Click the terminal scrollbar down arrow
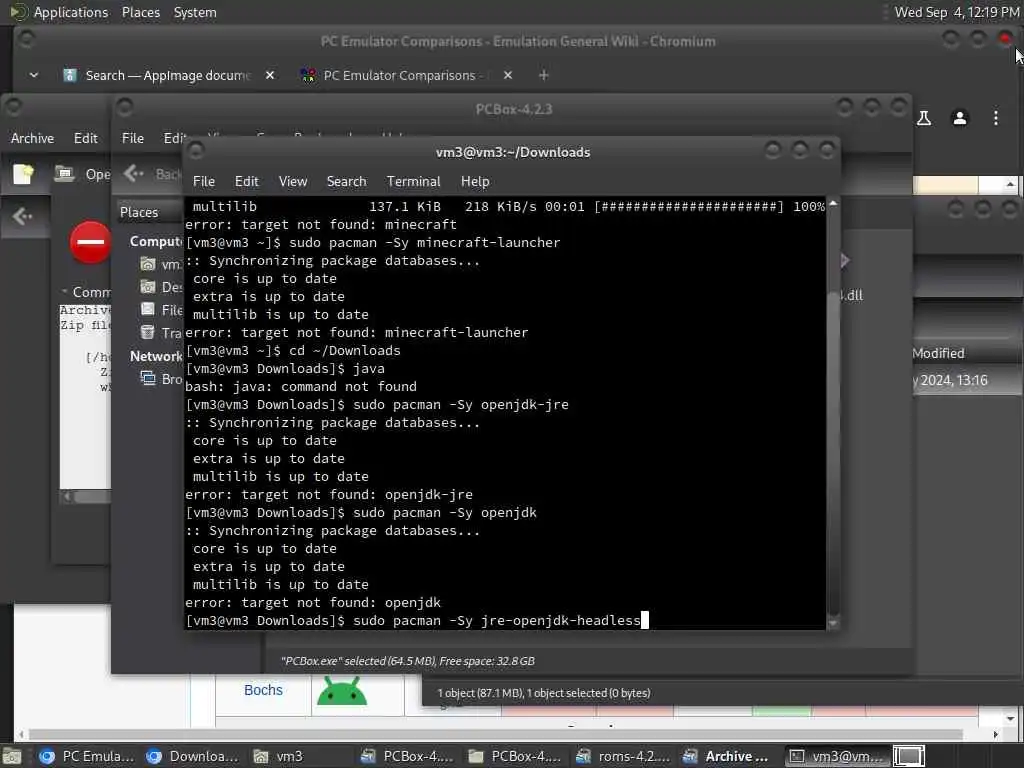1024x768 pixels. click(833, 624)
